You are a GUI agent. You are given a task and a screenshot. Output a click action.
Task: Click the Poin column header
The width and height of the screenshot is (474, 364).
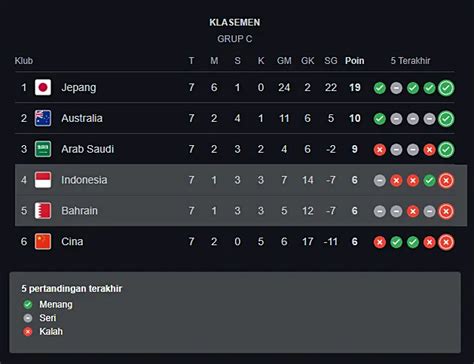pos(355,61)
